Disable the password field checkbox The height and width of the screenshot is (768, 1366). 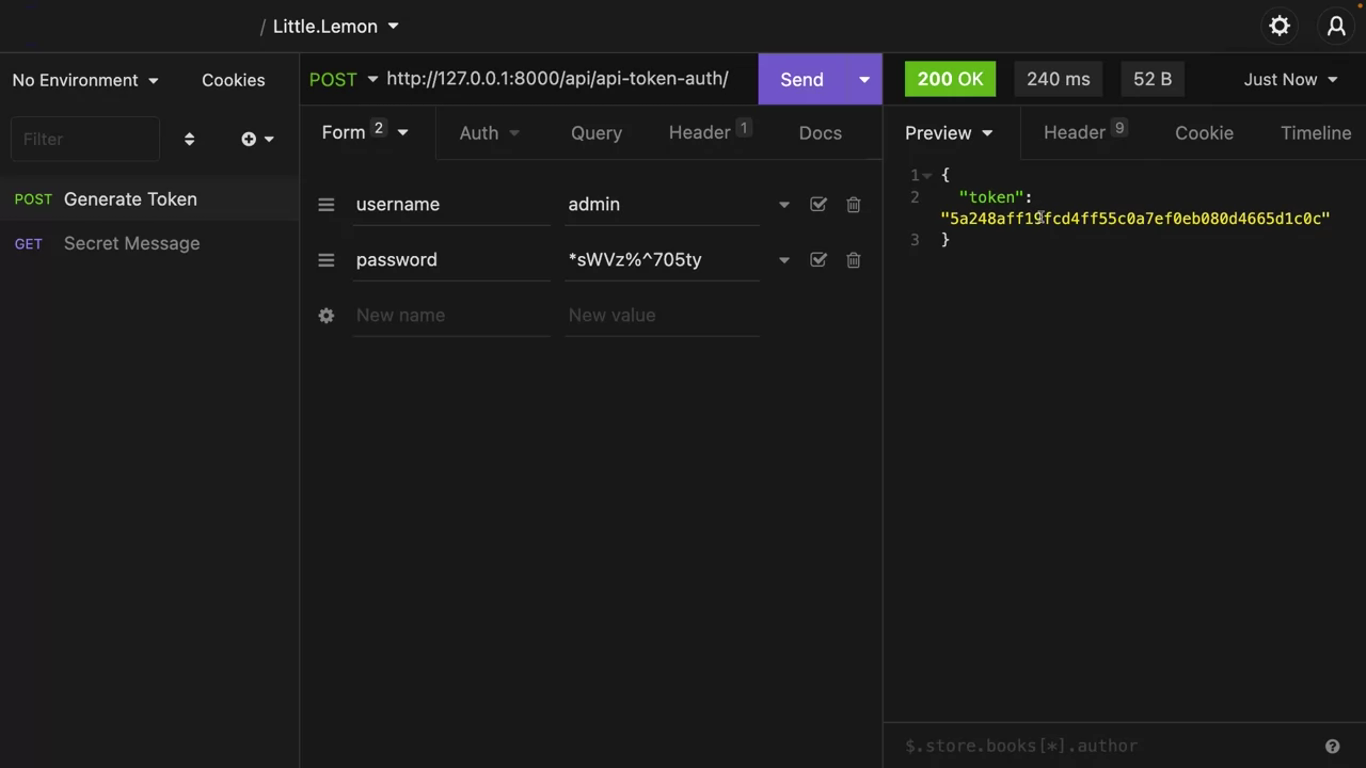(x=818, y=260)
